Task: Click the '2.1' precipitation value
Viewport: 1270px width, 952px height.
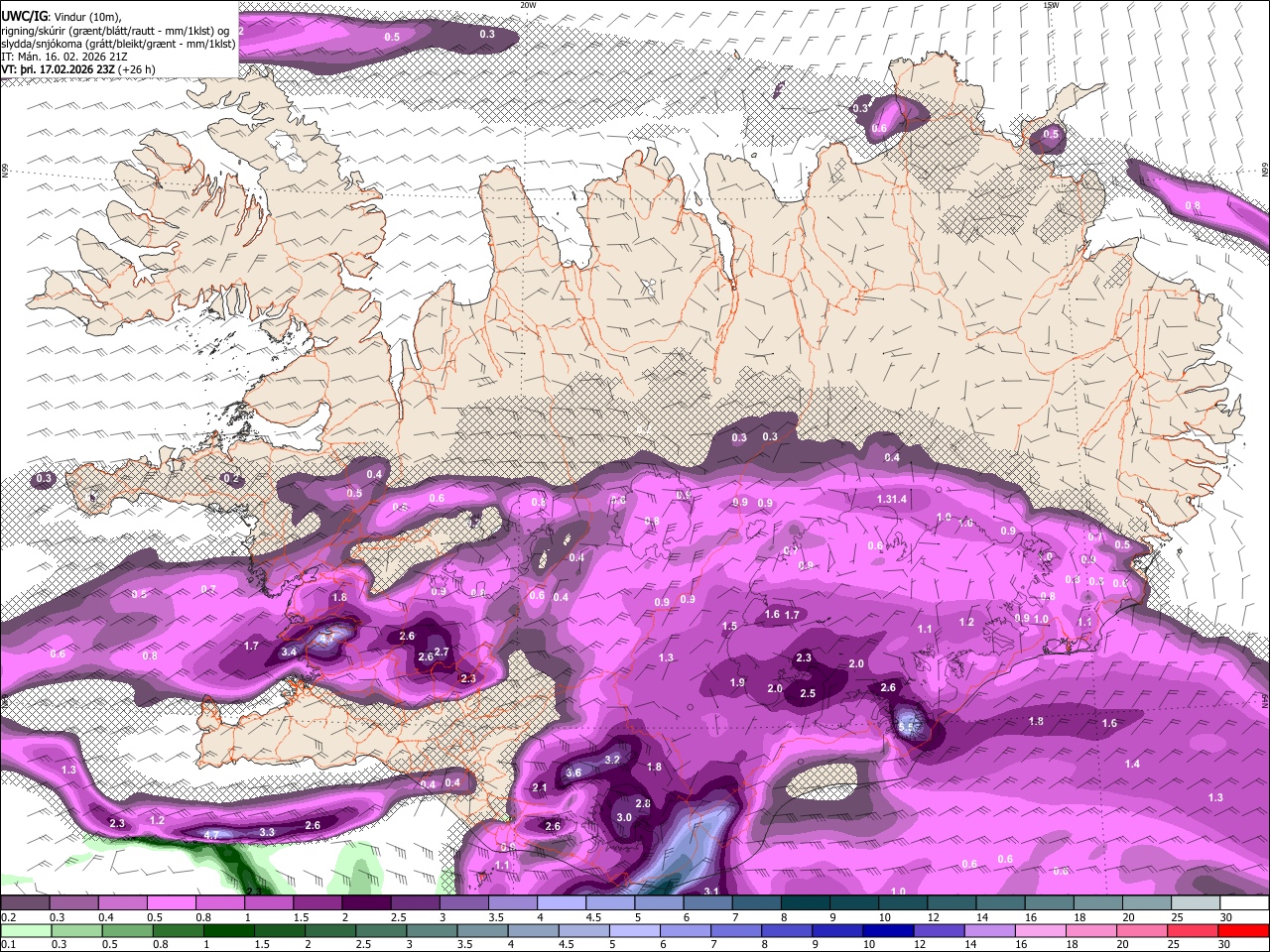Action: click(540, 787)
